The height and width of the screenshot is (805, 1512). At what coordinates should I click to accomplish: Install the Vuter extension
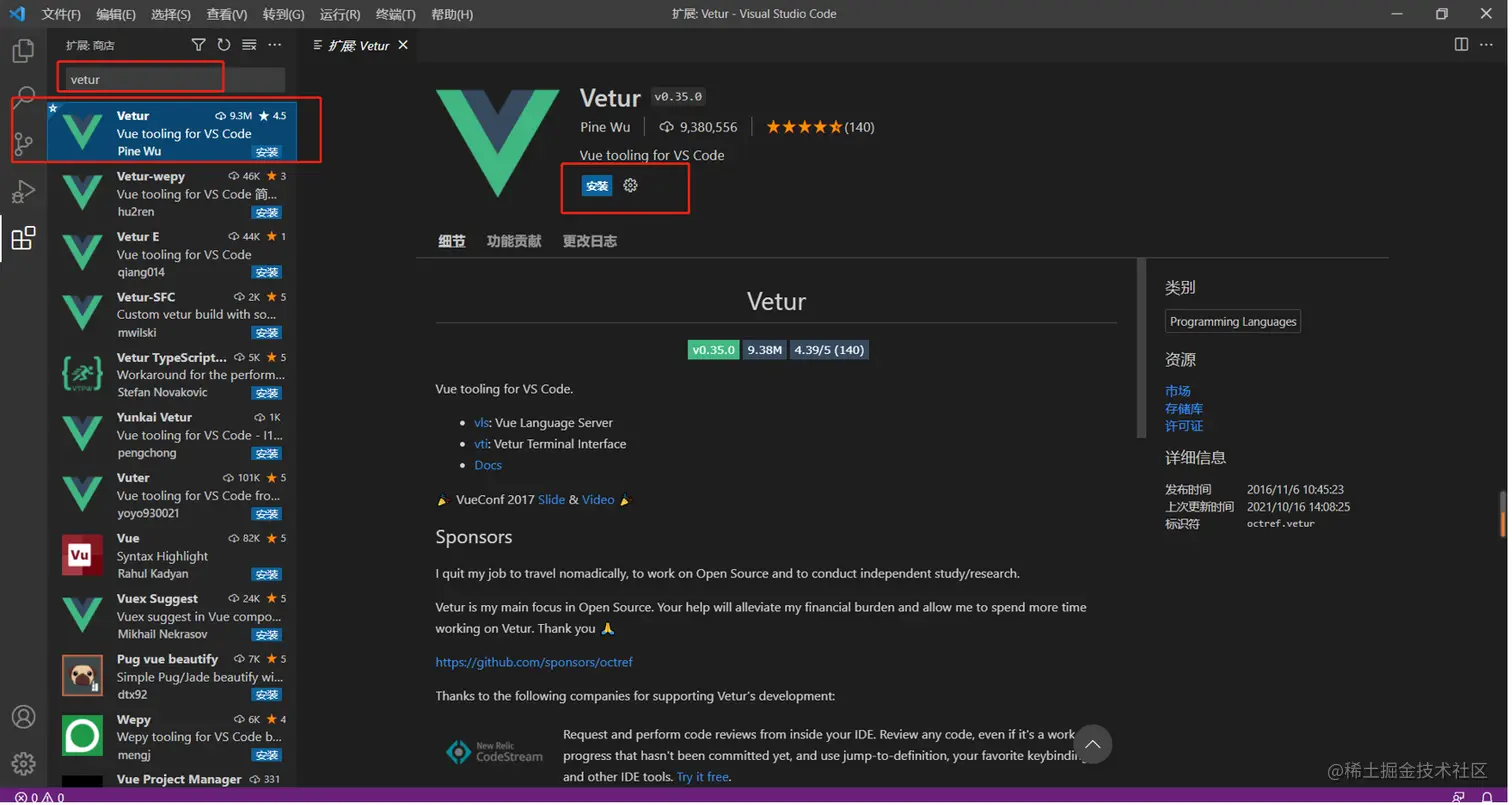tap(267, 513)
